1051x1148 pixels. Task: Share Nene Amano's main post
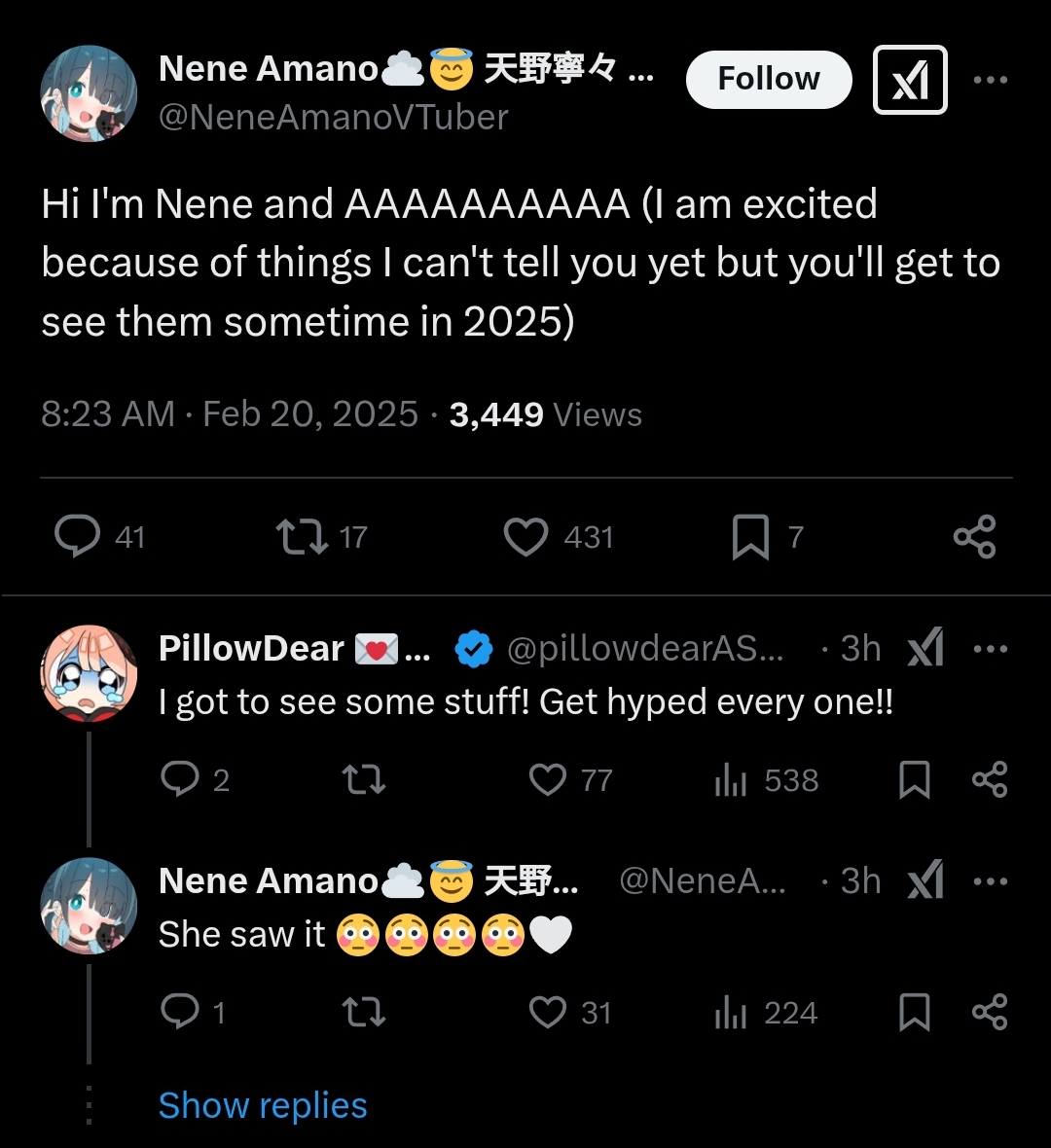974,536
